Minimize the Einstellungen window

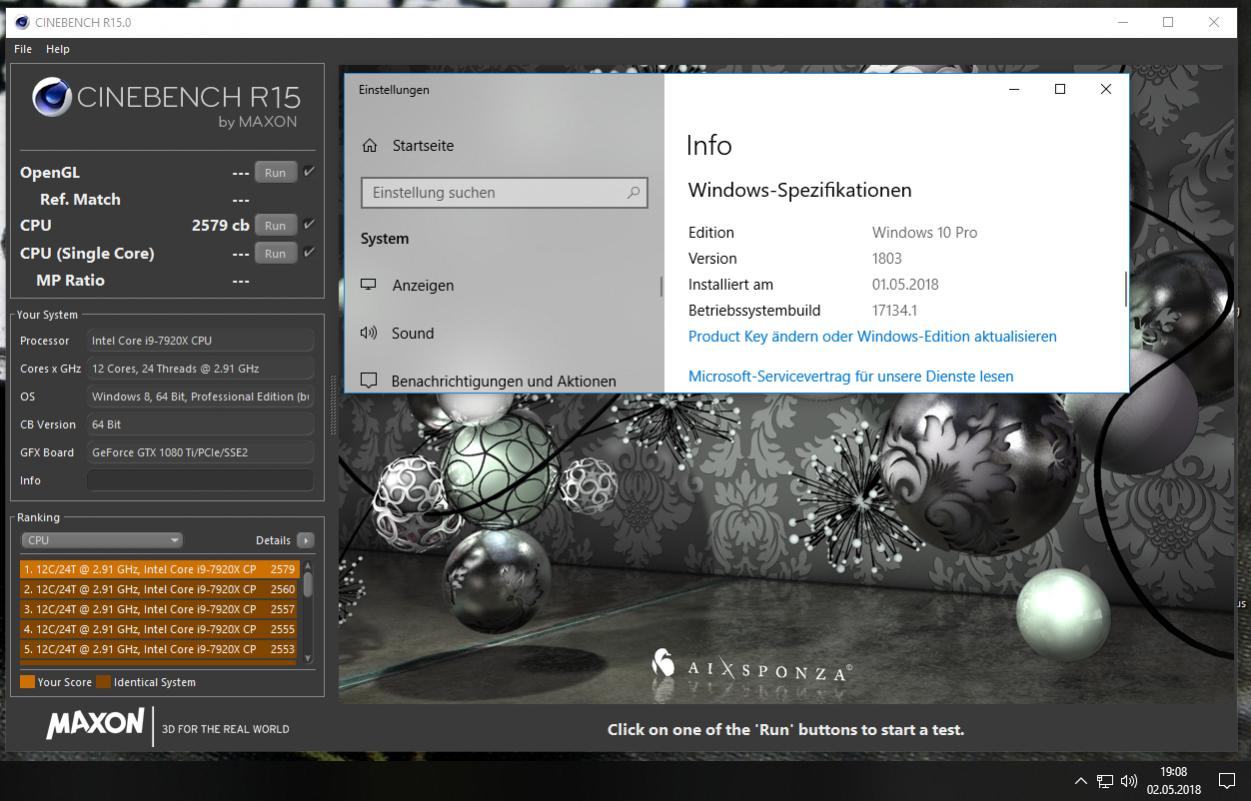coord(1014,89)
